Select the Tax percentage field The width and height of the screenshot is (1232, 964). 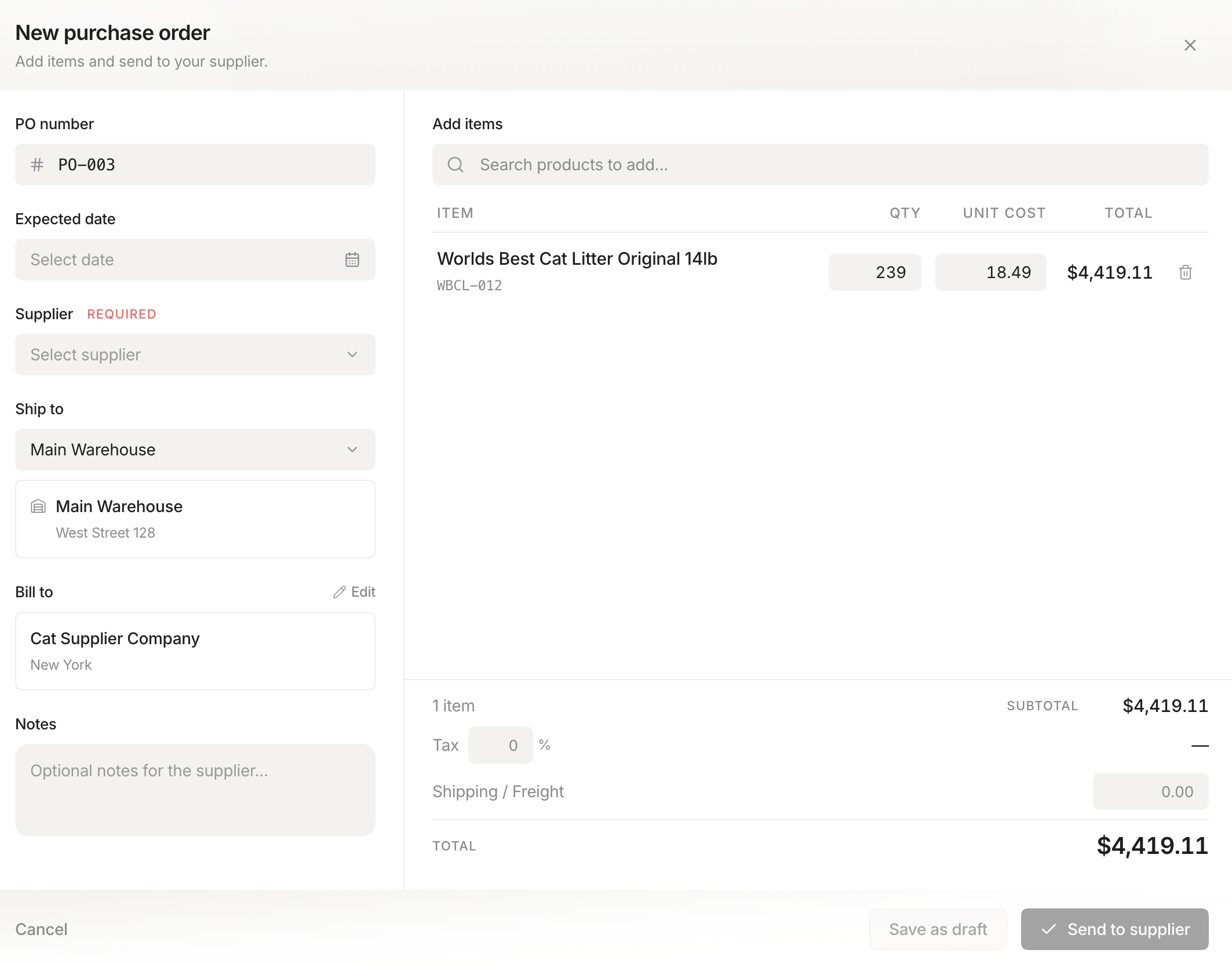click(500, 744)
